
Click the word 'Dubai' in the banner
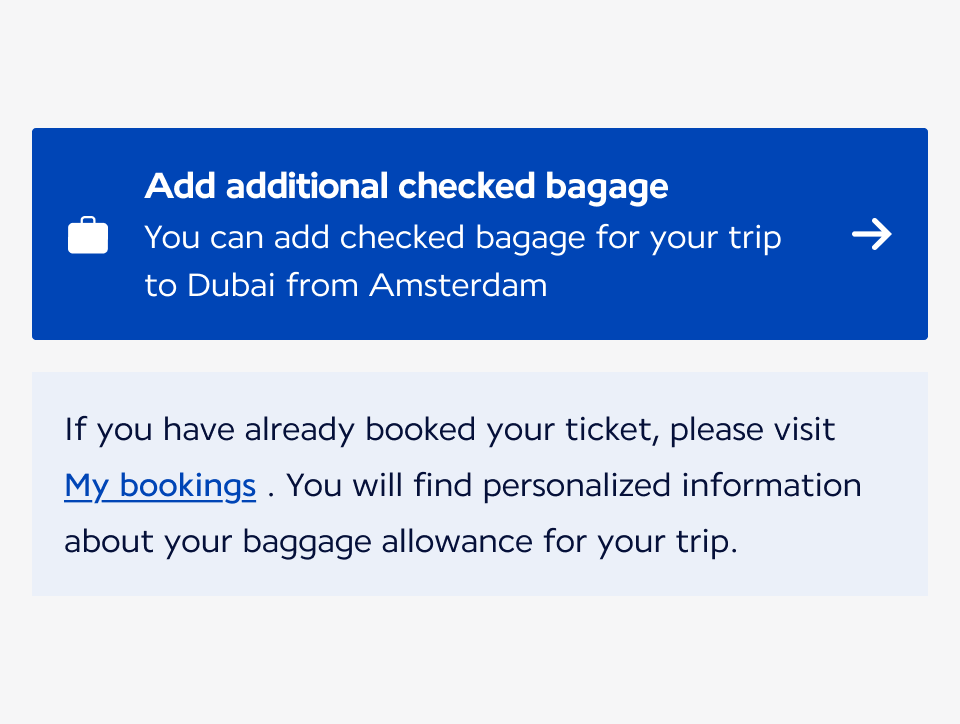[231, 285]
